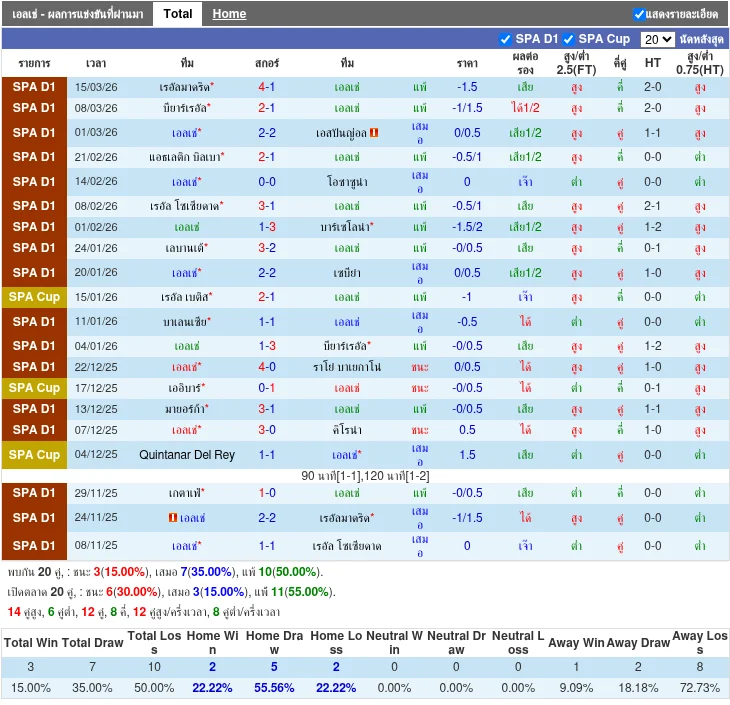This screenshot has width=730, height=705.
Task: Toggle the แสดงรายละเอียด checkbox
Action: pos(639,14)
